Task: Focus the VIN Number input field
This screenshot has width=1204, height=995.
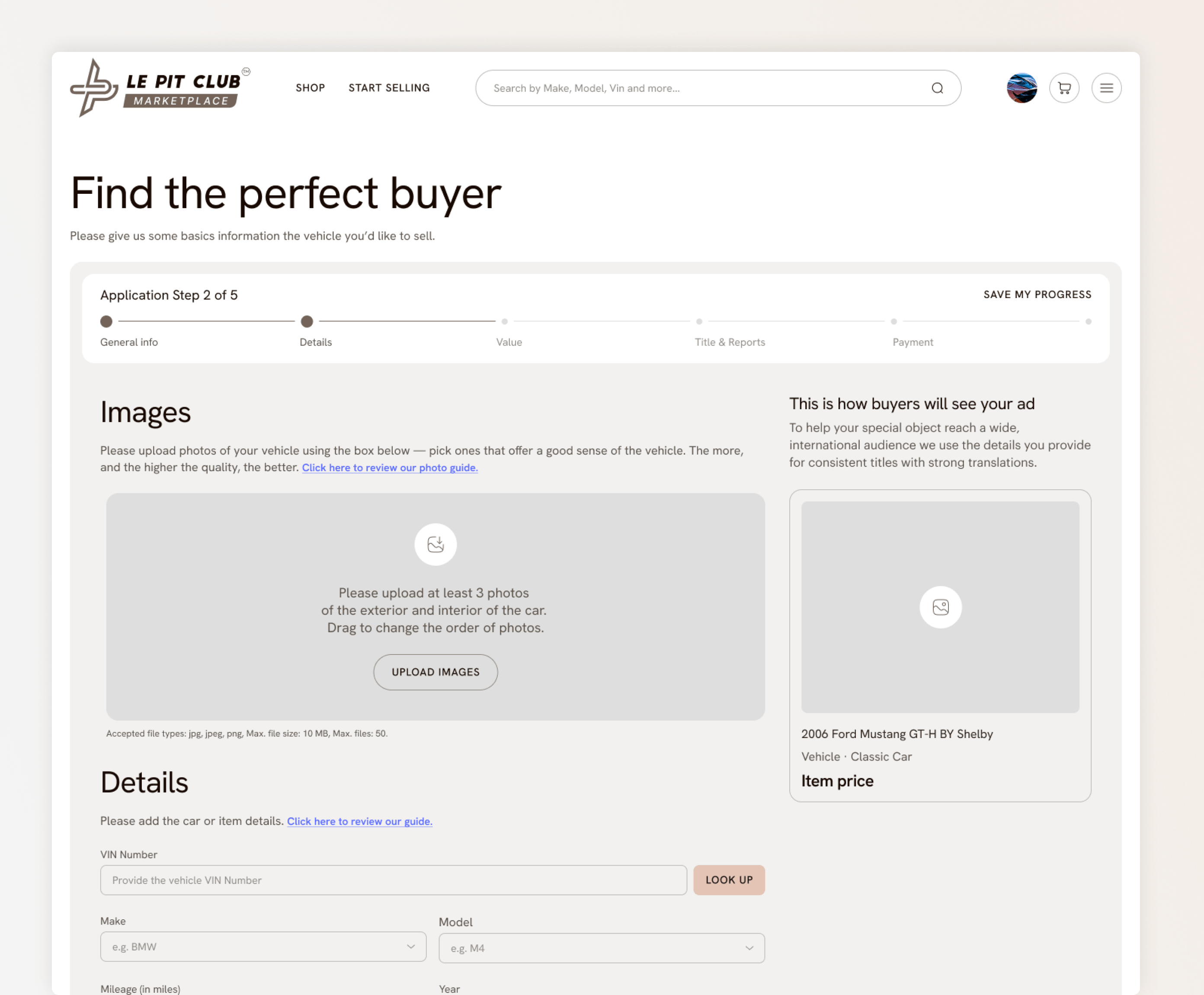Action: coord(393,880)
